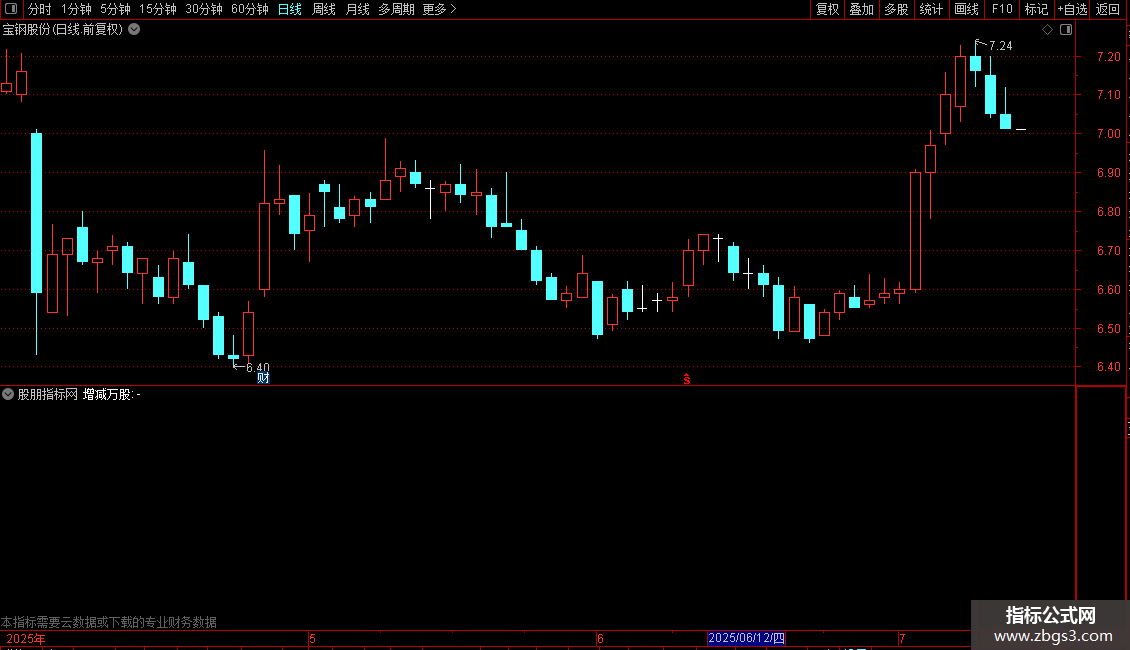Select the 5分钟 period
Image resolution: width=1130 pixels, height=650 pixels.
[115, 9]
